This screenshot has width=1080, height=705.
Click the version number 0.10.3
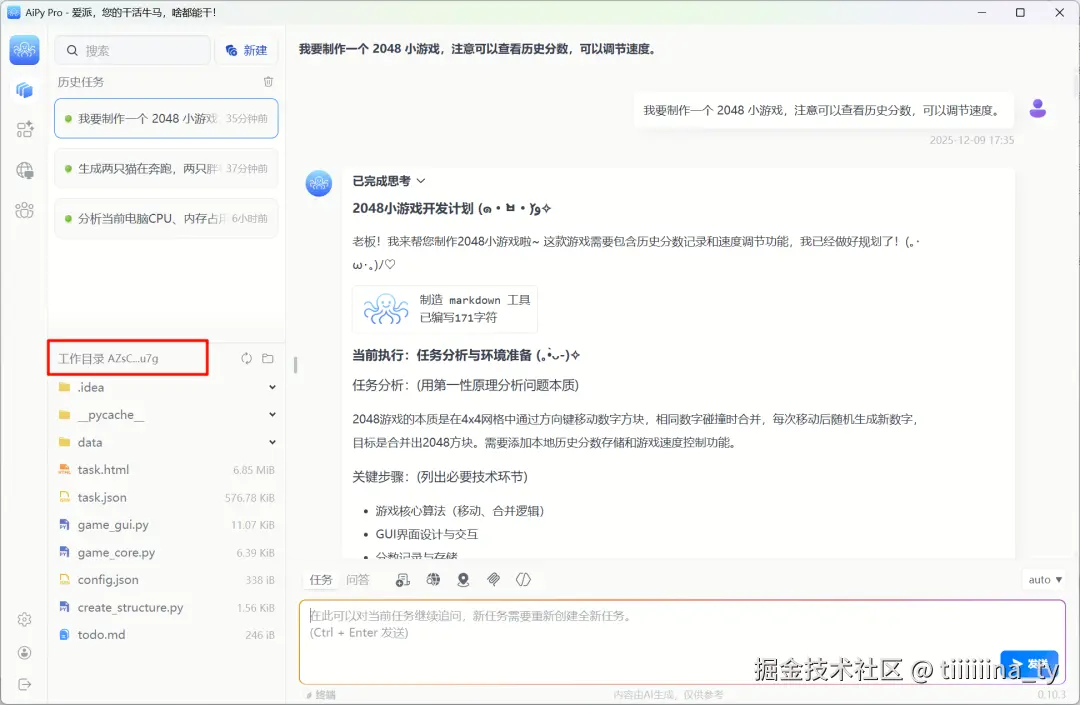click(x=1051, y=695)
